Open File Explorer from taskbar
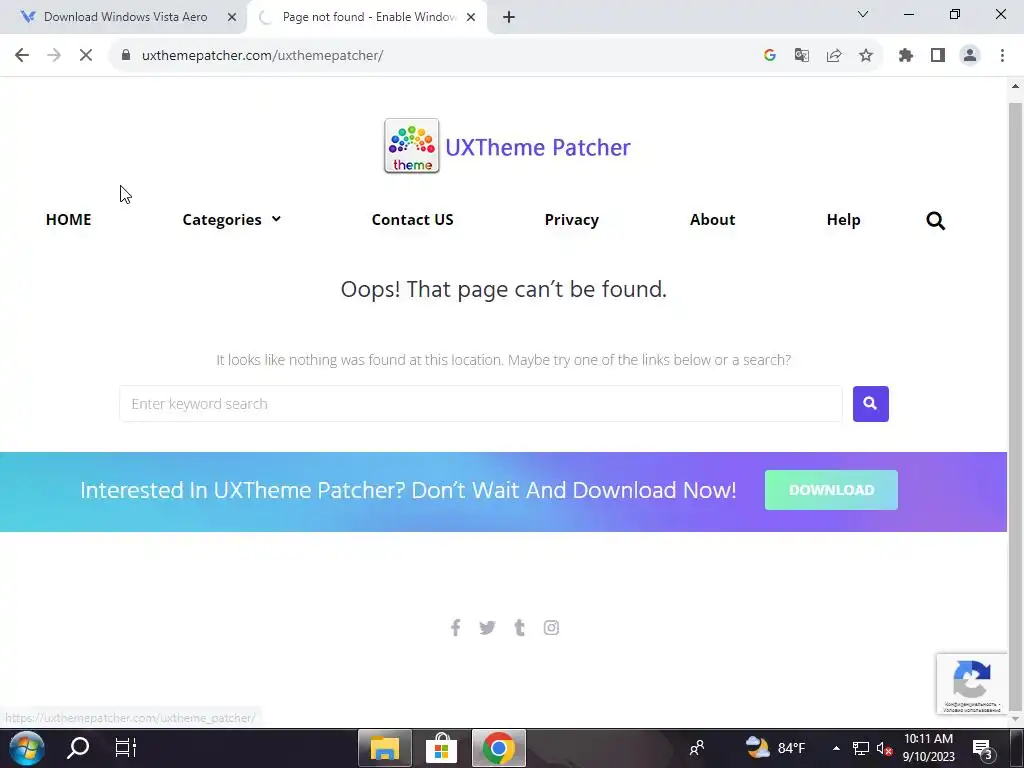Screen dimensions: 1024x768 385,748
